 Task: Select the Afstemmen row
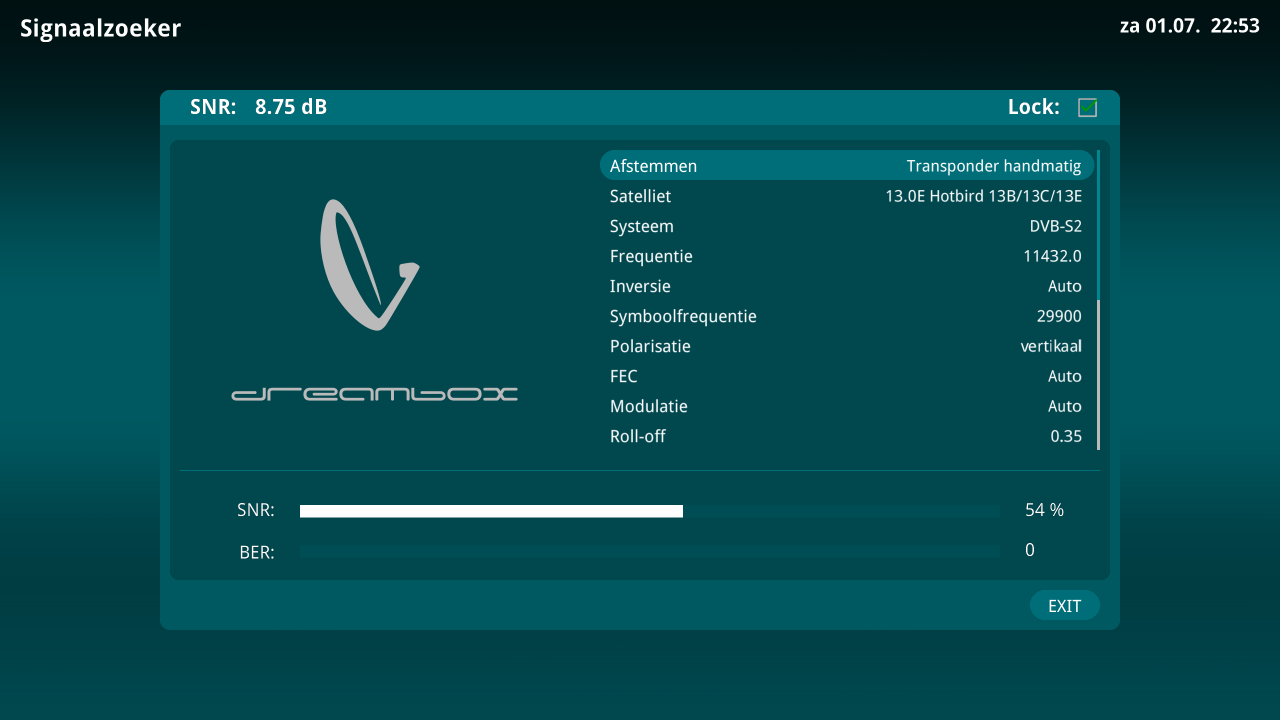point(846,166)
